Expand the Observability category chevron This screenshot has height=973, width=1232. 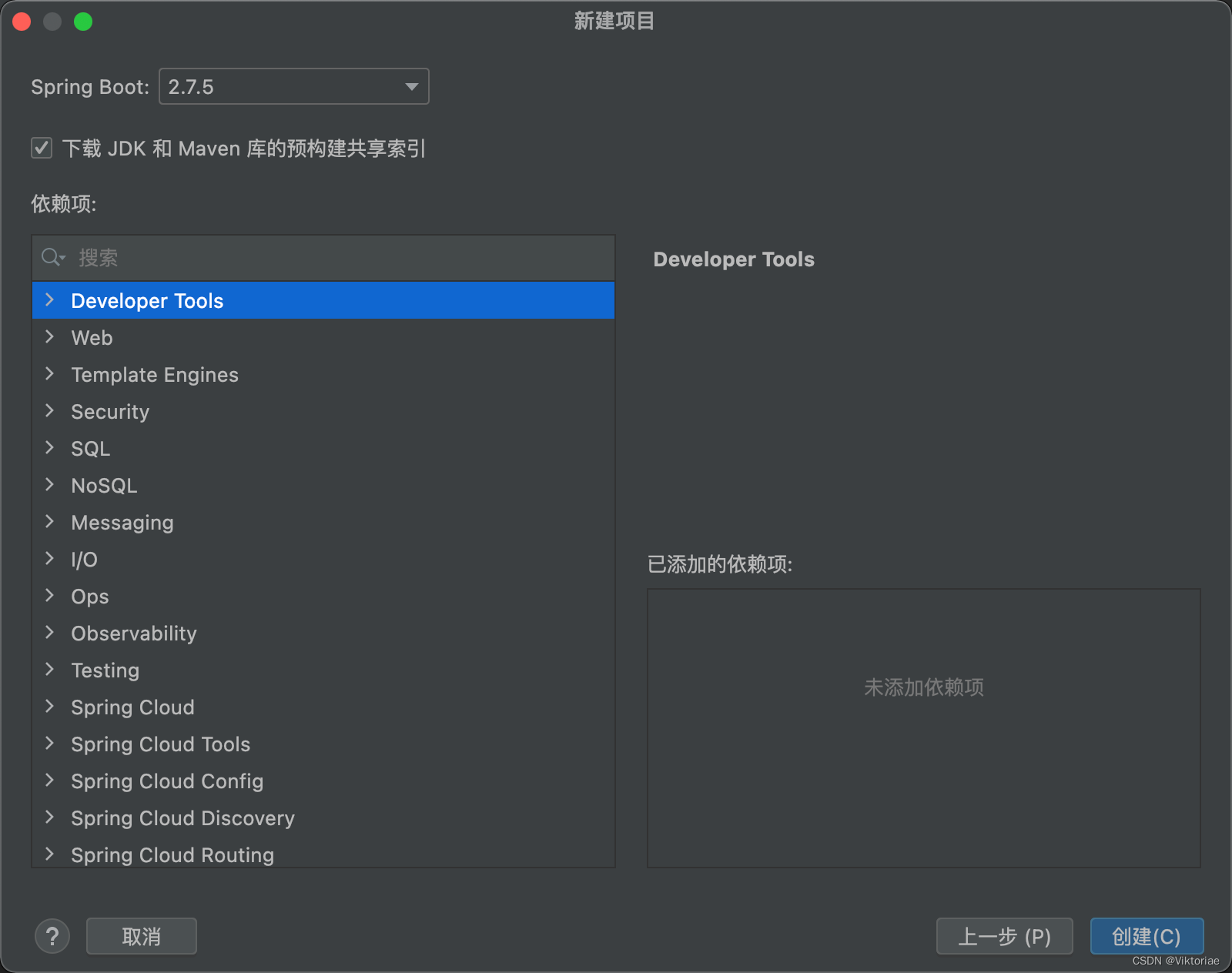pyautogui.click(x=50, y=633)
